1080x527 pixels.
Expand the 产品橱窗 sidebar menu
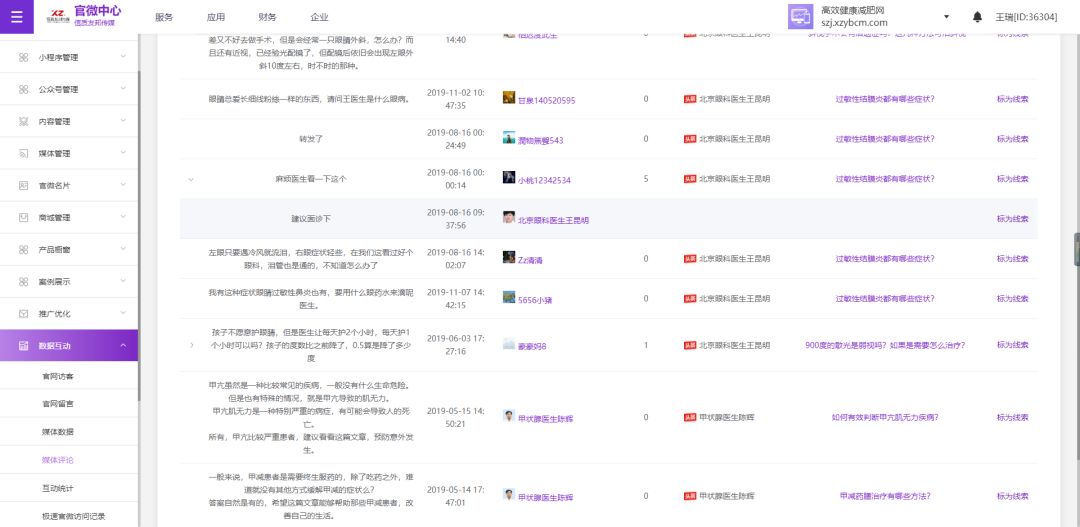coord(122,249)
